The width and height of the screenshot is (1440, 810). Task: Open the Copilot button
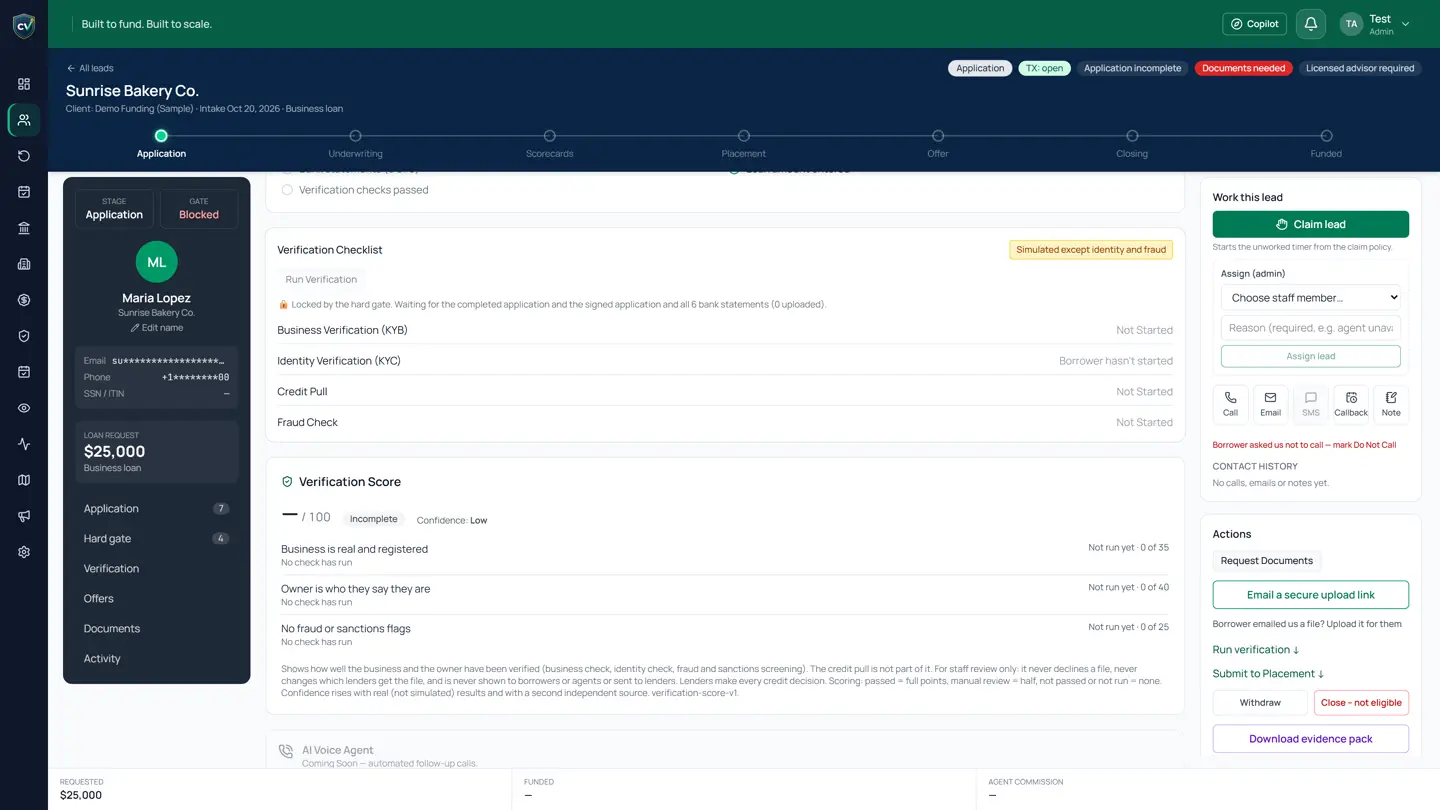click(1254, 24)
